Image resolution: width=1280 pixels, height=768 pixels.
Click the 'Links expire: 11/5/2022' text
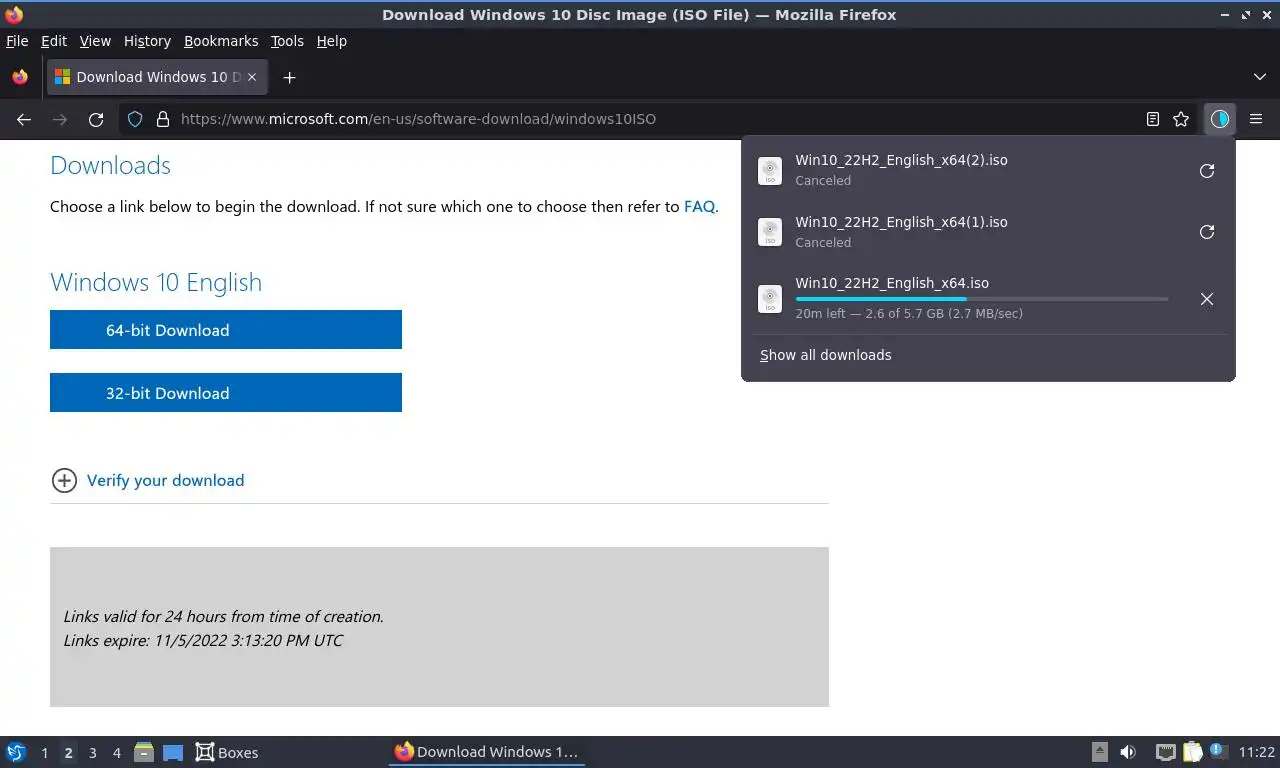coord(203,641)
